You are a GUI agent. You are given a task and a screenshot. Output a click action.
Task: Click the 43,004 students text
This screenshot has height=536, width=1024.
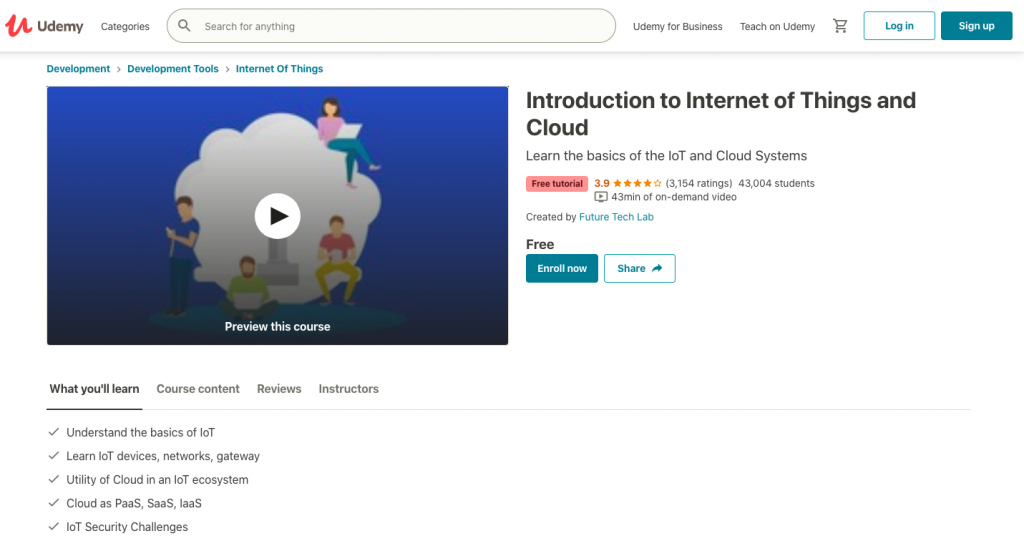[x=776, y=183]
